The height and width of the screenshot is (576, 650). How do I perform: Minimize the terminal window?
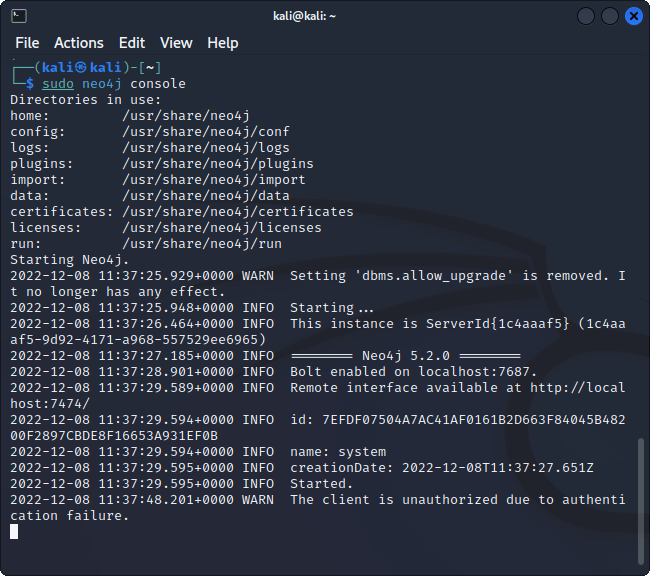pyautogui.click(x=586, y=16)
